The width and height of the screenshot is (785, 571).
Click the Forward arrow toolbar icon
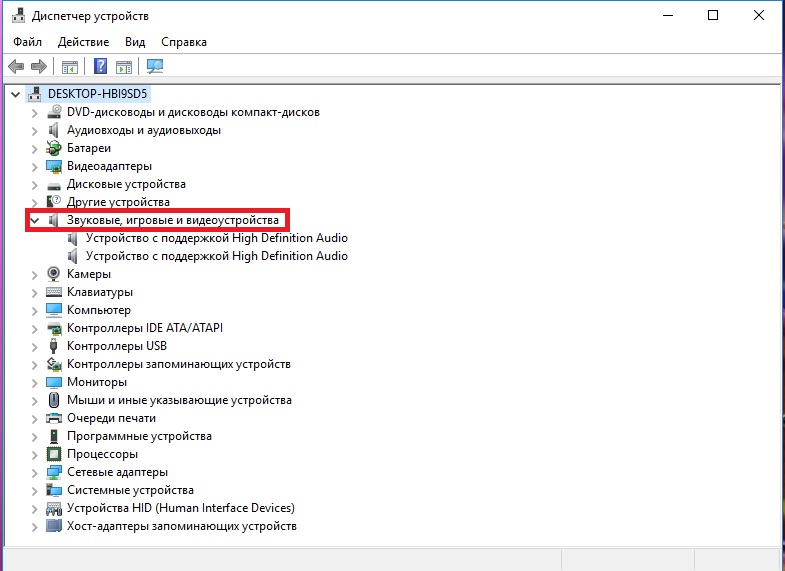click(39, 66)
